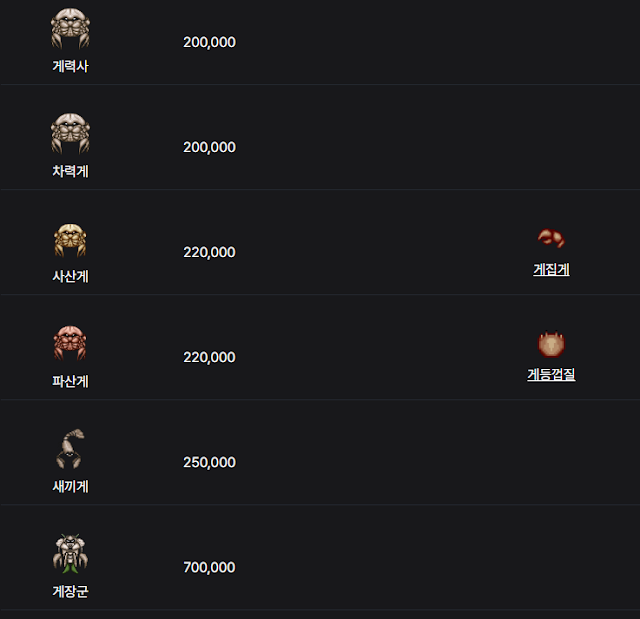Image resolution: width=640 pixels, height=619 pixels.
Task: Click the 200,000 value in 게력사 row
Action: pyautogui.click(x=209, y=42)
